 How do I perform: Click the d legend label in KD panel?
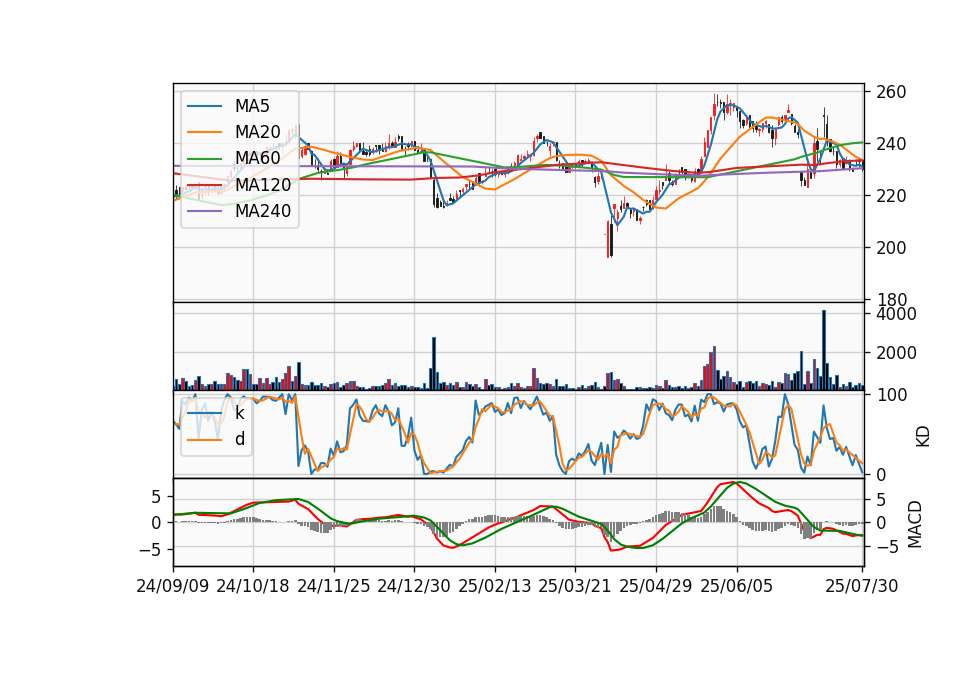(x=239, y=439)
